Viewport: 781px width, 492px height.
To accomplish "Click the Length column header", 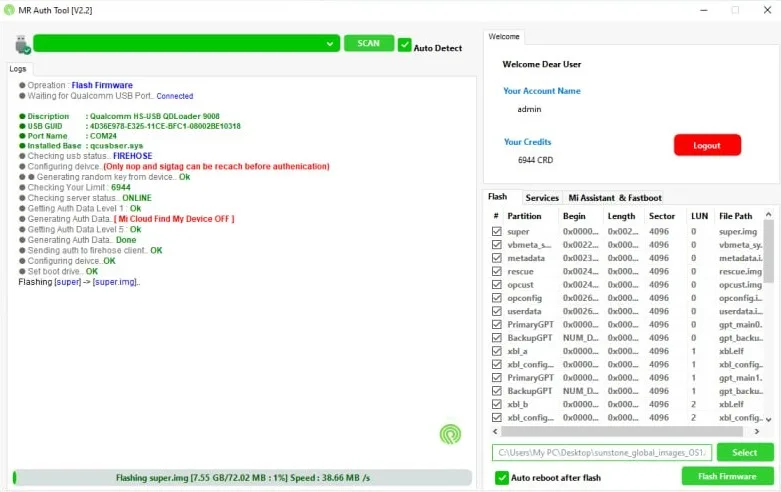I will [x=621, y=216].
